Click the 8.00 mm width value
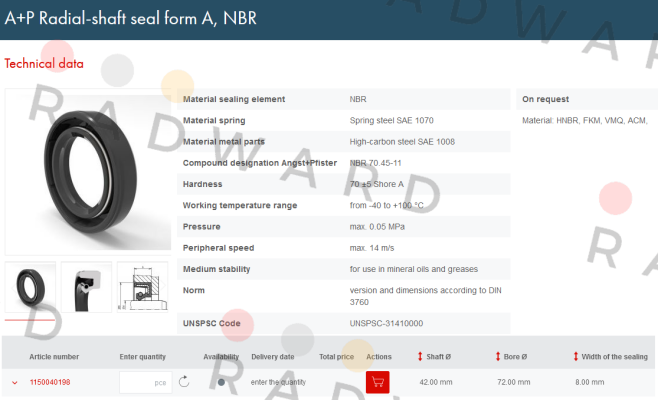 (x=590, y=382)
